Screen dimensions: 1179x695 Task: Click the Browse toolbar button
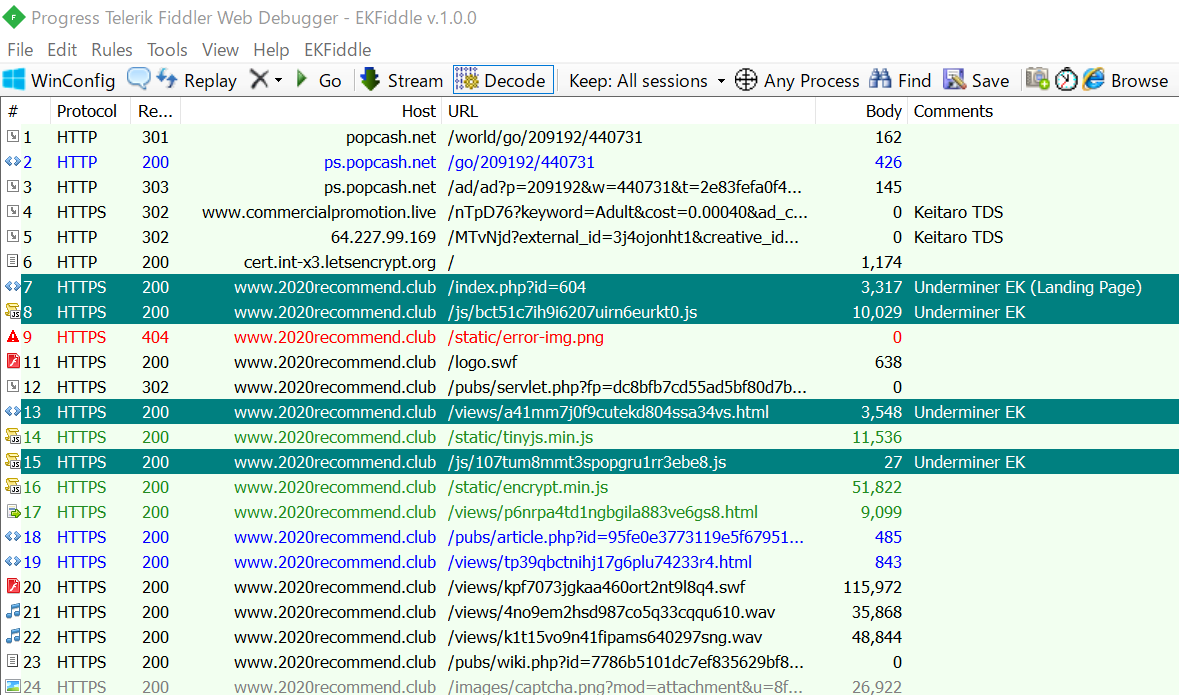(1126, 80)
